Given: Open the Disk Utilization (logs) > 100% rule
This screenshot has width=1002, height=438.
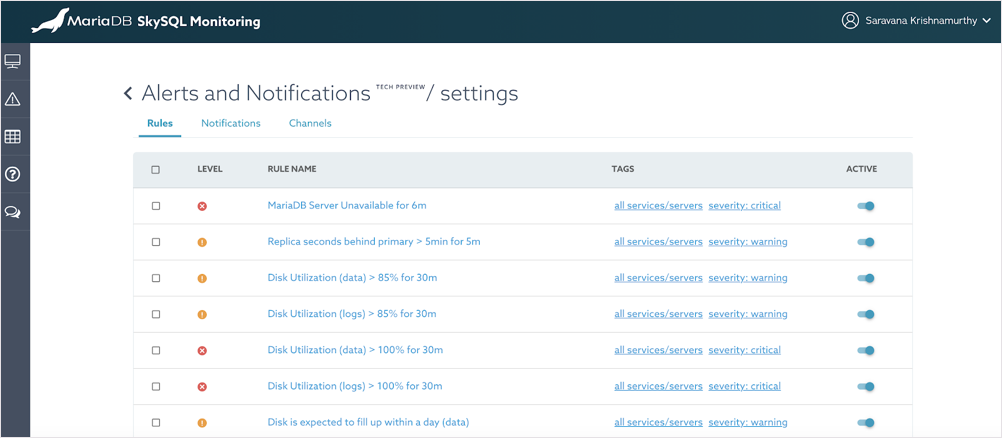Looking at the screenshot, I should [354, 386].
